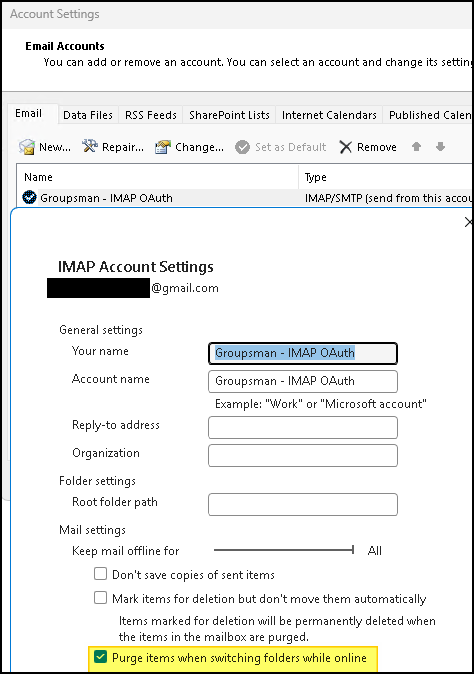Click the Remove X icon
The height and width of the screenshot is (674, 474).
pos(346,147)
